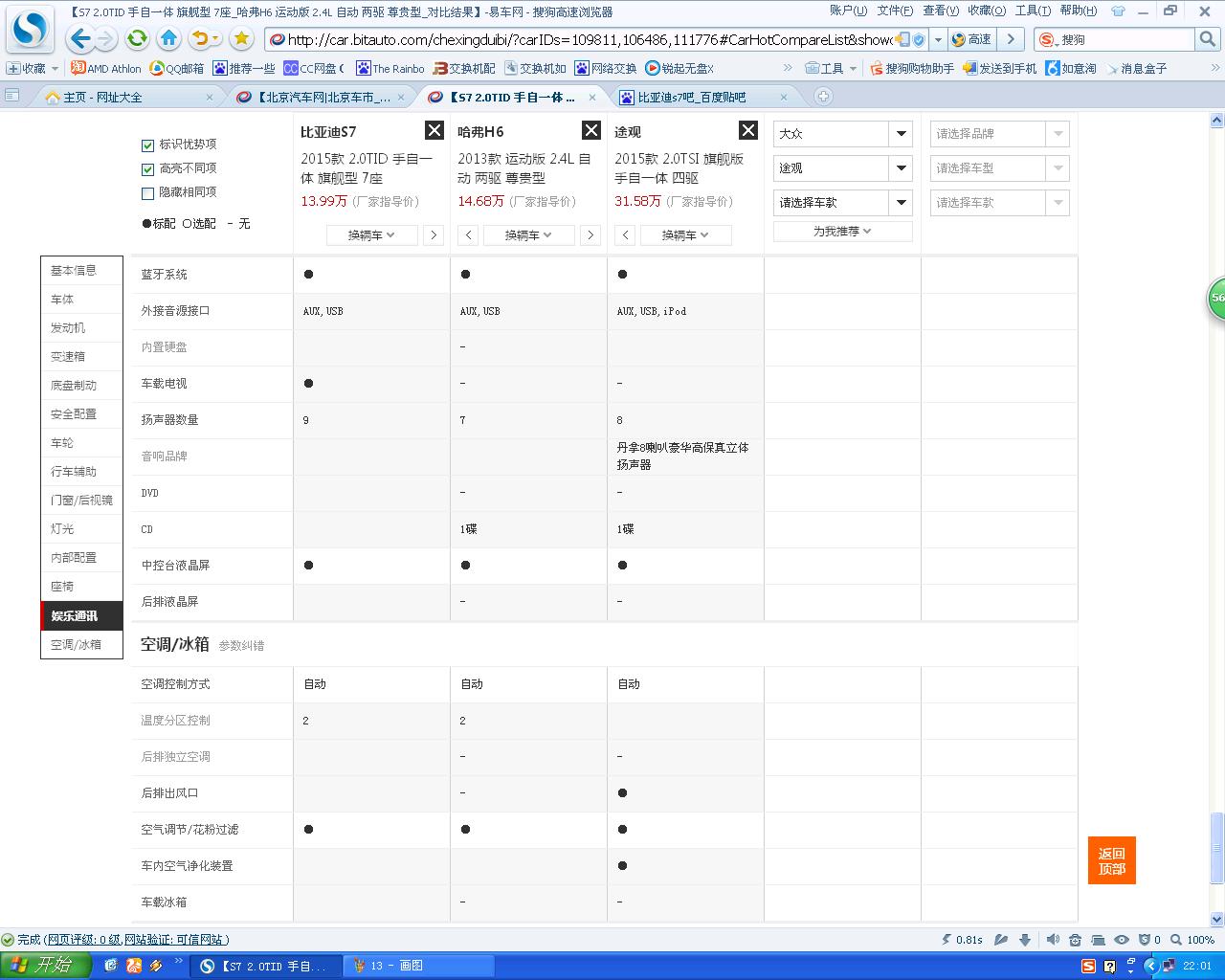This screenshot has width=1225, height=980.
Task: Open the 大众 brand dropdown
Action: coord(843,134)
